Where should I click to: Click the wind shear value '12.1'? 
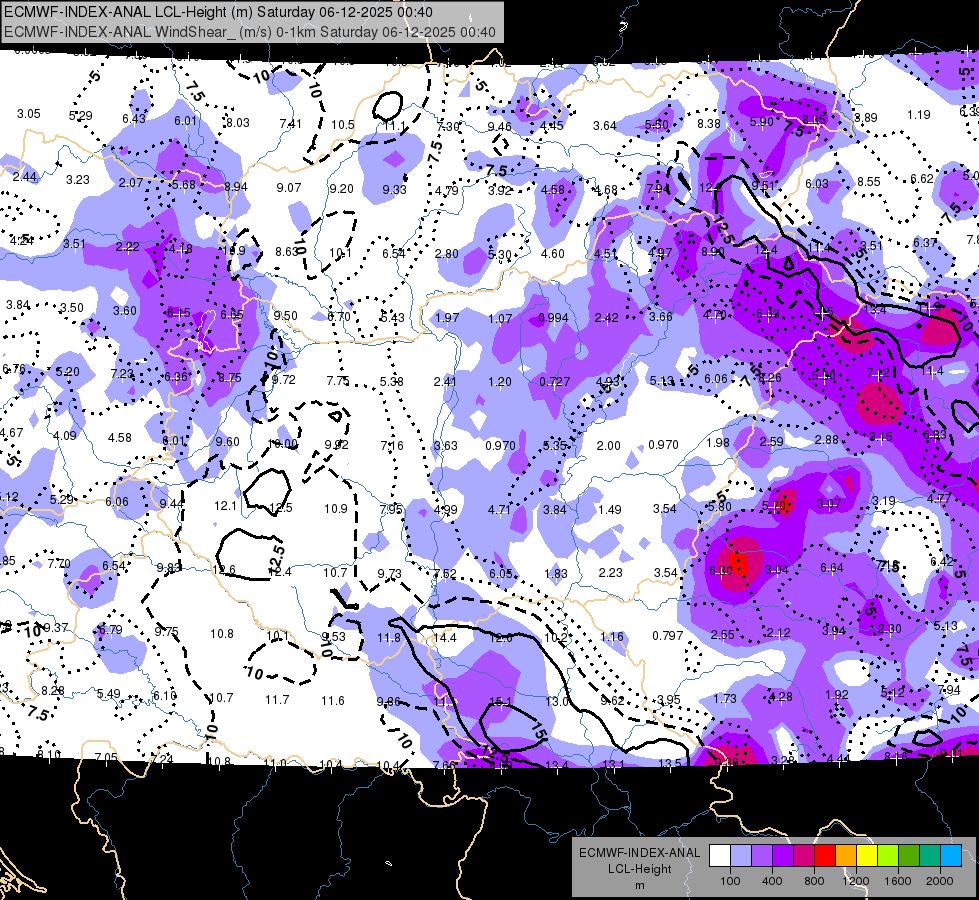(x=225, y=506)
